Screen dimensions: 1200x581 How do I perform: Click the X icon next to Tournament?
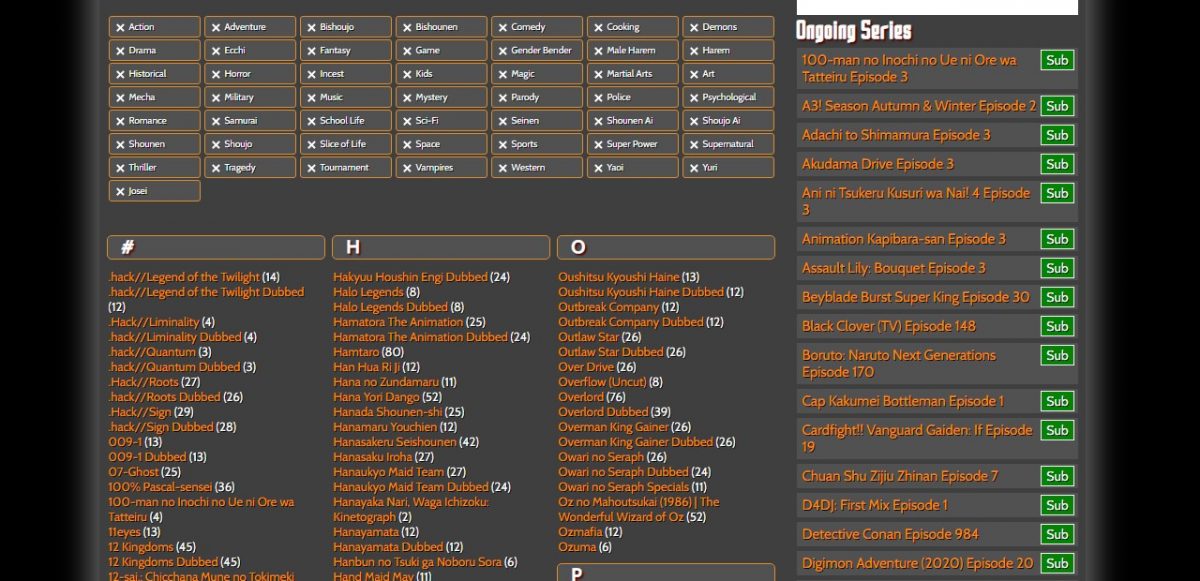coord(311,168)
